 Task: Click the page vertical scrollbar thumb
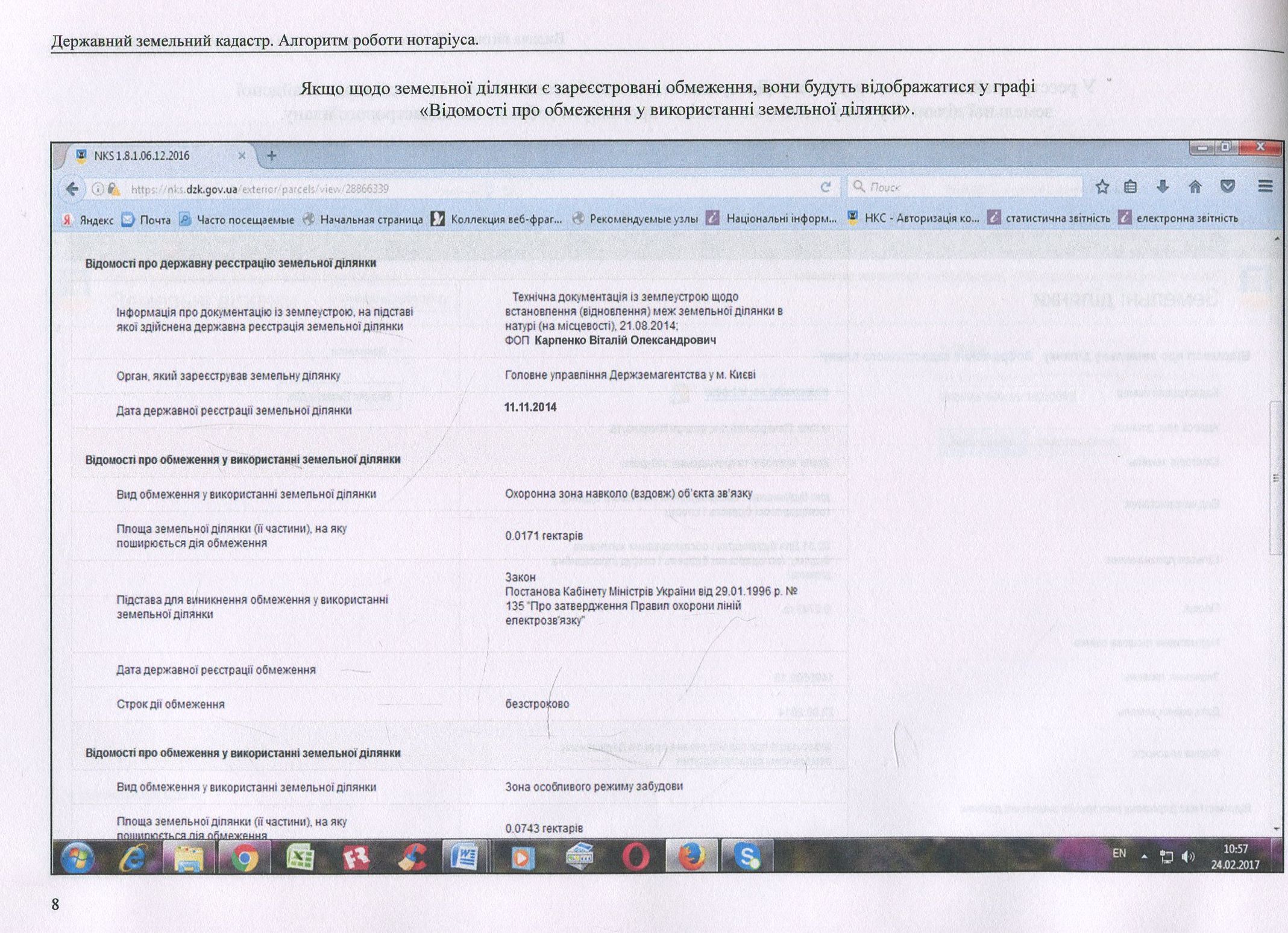1275,478
